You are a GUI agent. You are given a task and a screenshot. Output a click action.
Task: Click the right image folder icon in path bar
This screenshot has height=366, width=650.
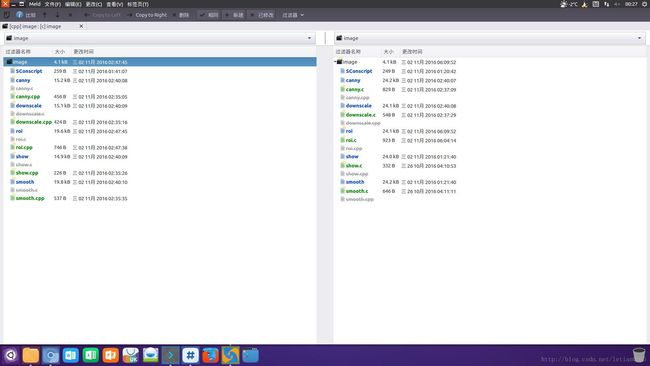[x=339, y=38]
